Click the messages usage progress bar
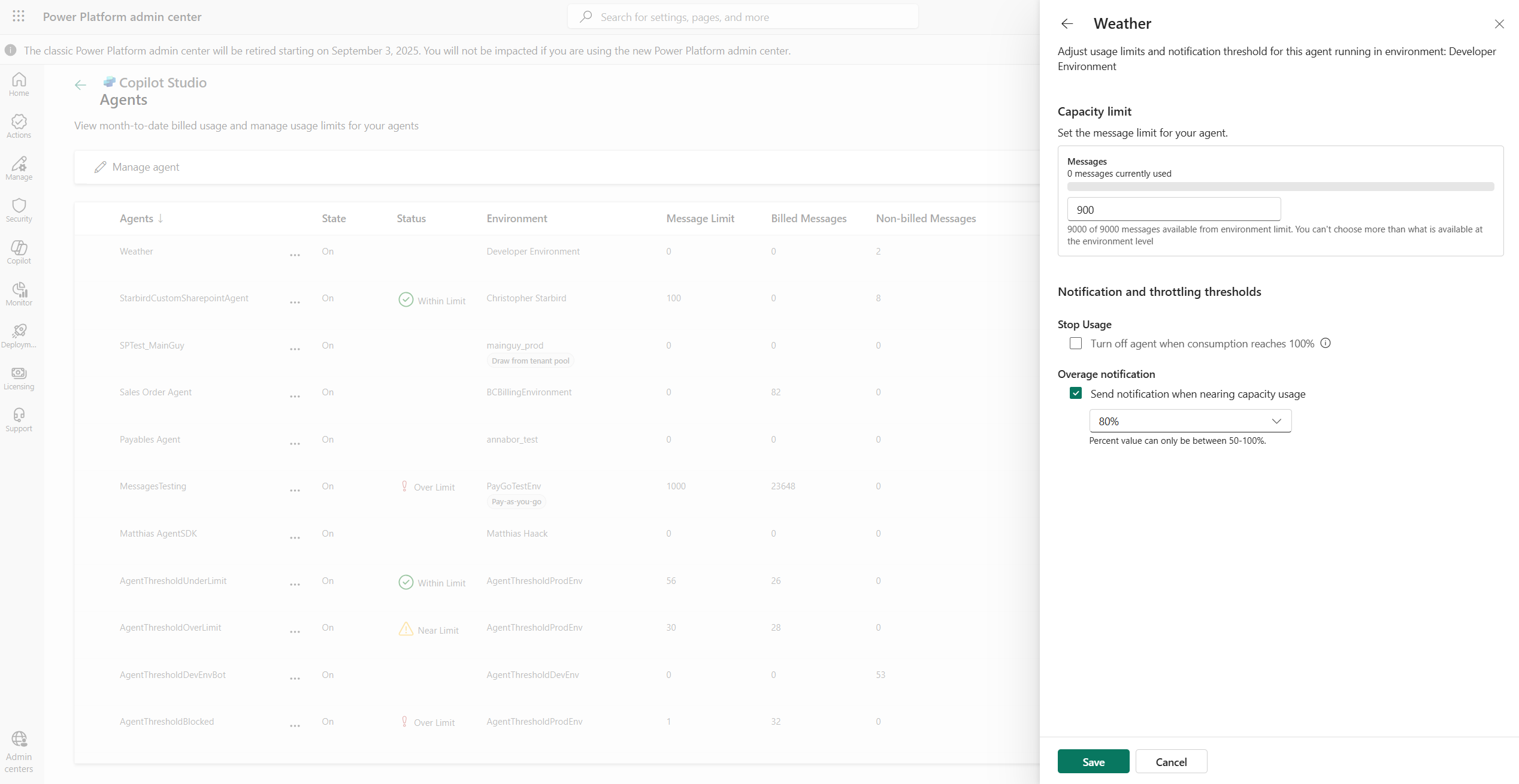 (x=1280, y=187)
